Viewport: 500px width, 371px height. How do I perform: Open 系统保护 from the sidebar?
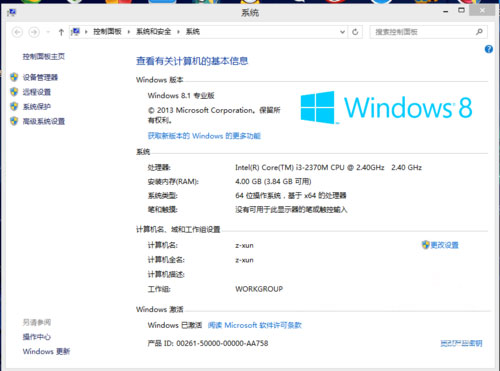tap(37, 107)
